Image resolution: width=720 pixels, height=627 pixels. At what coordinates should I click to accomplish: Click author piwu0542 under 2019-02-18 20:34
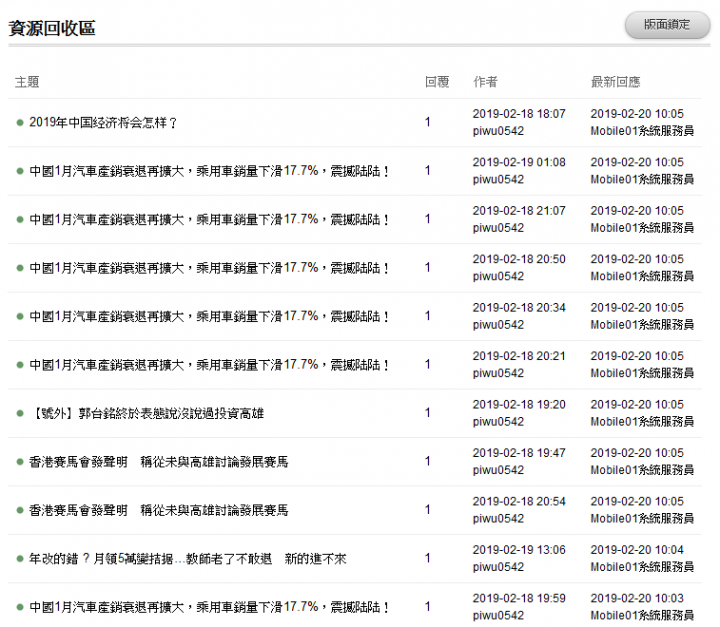(498, 325)
